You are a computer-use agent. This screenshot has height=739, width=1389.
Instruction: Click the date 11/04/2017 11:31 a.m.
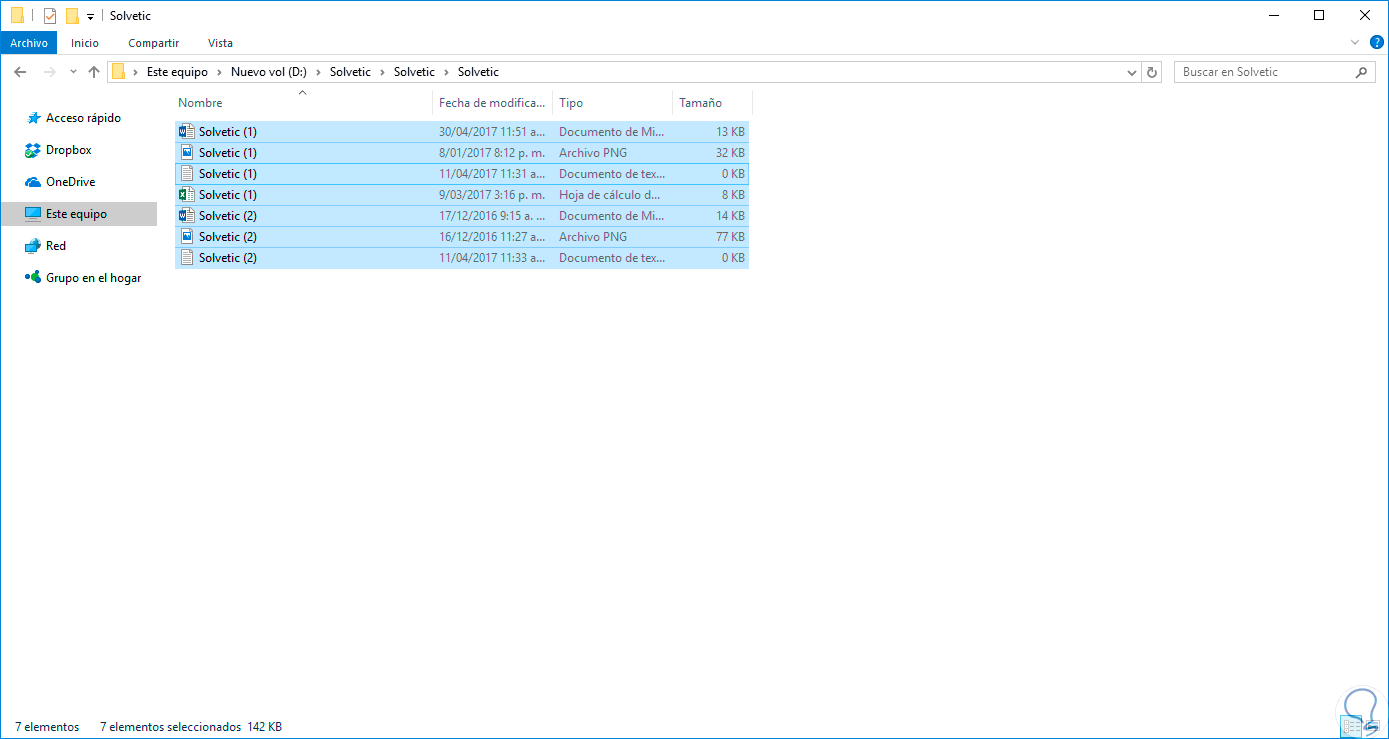click(x=492, y=174)
